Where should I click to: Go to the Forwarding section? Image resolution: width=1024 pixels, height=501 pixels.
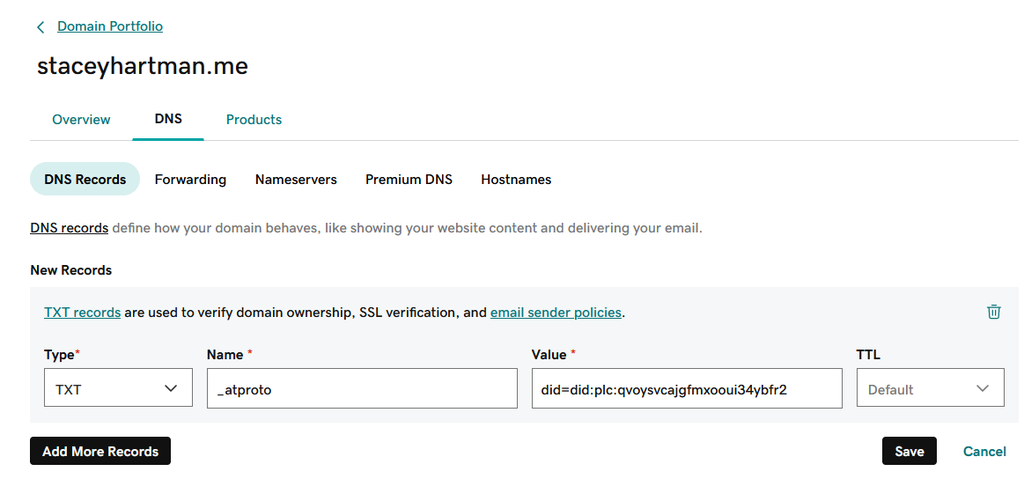(190, 180)
